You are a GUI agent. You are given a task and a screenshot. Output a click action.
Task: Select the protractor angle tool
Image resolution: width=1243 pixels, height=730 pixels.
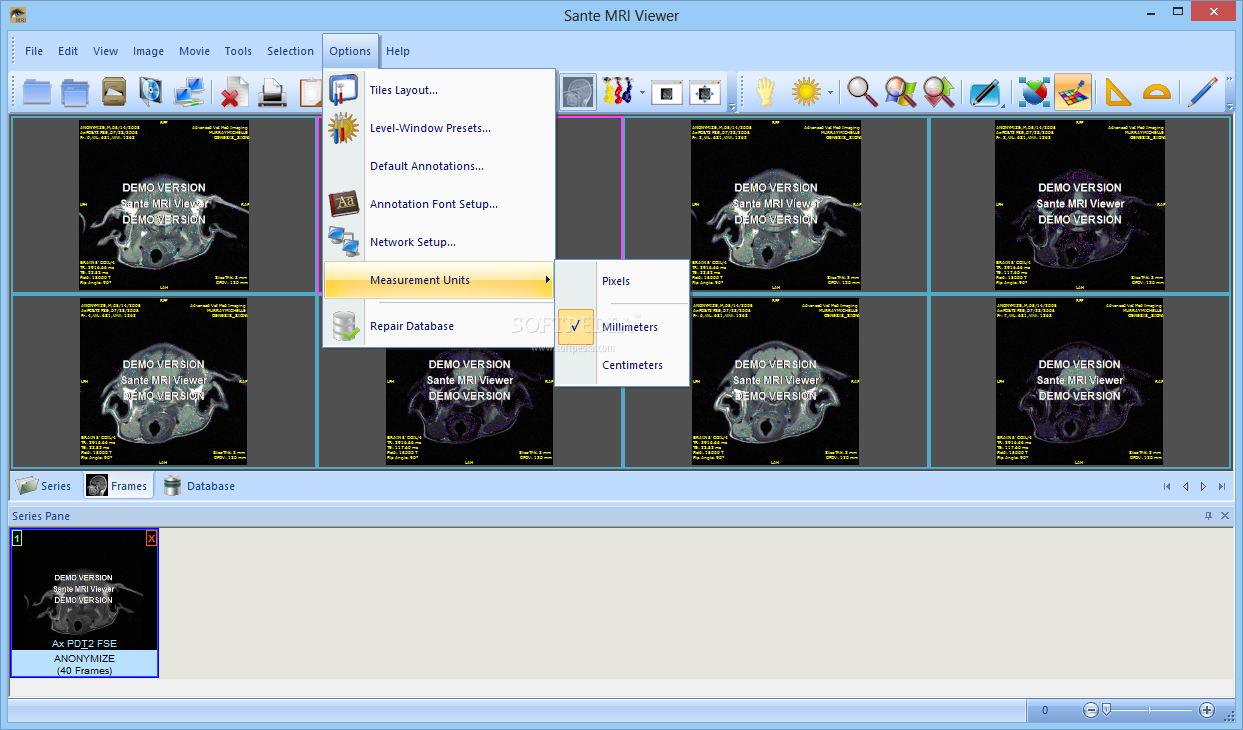(1156, 92)
